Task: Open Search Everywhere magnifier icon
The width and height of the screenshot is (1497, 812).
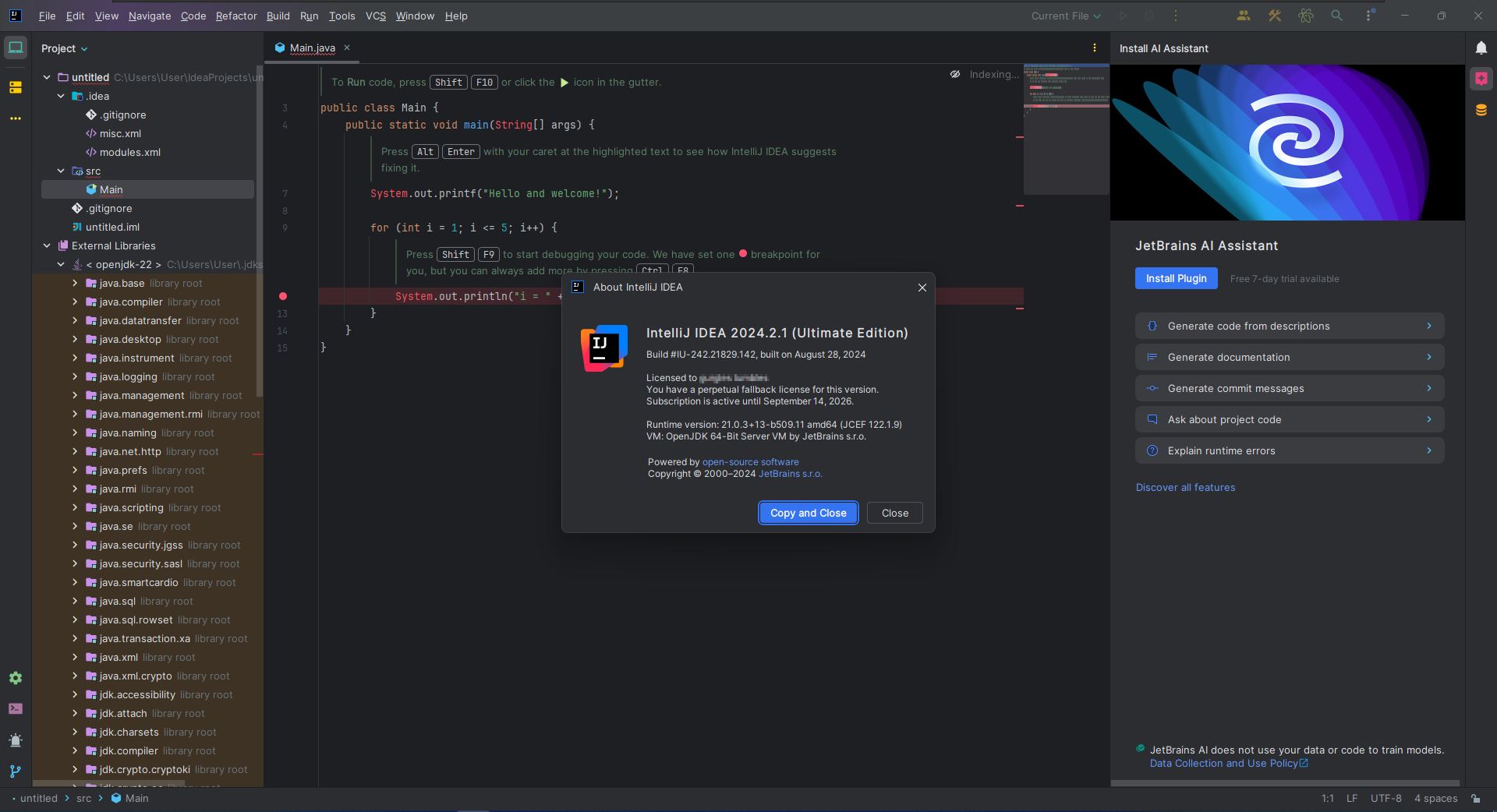Action: (1337, 16)
